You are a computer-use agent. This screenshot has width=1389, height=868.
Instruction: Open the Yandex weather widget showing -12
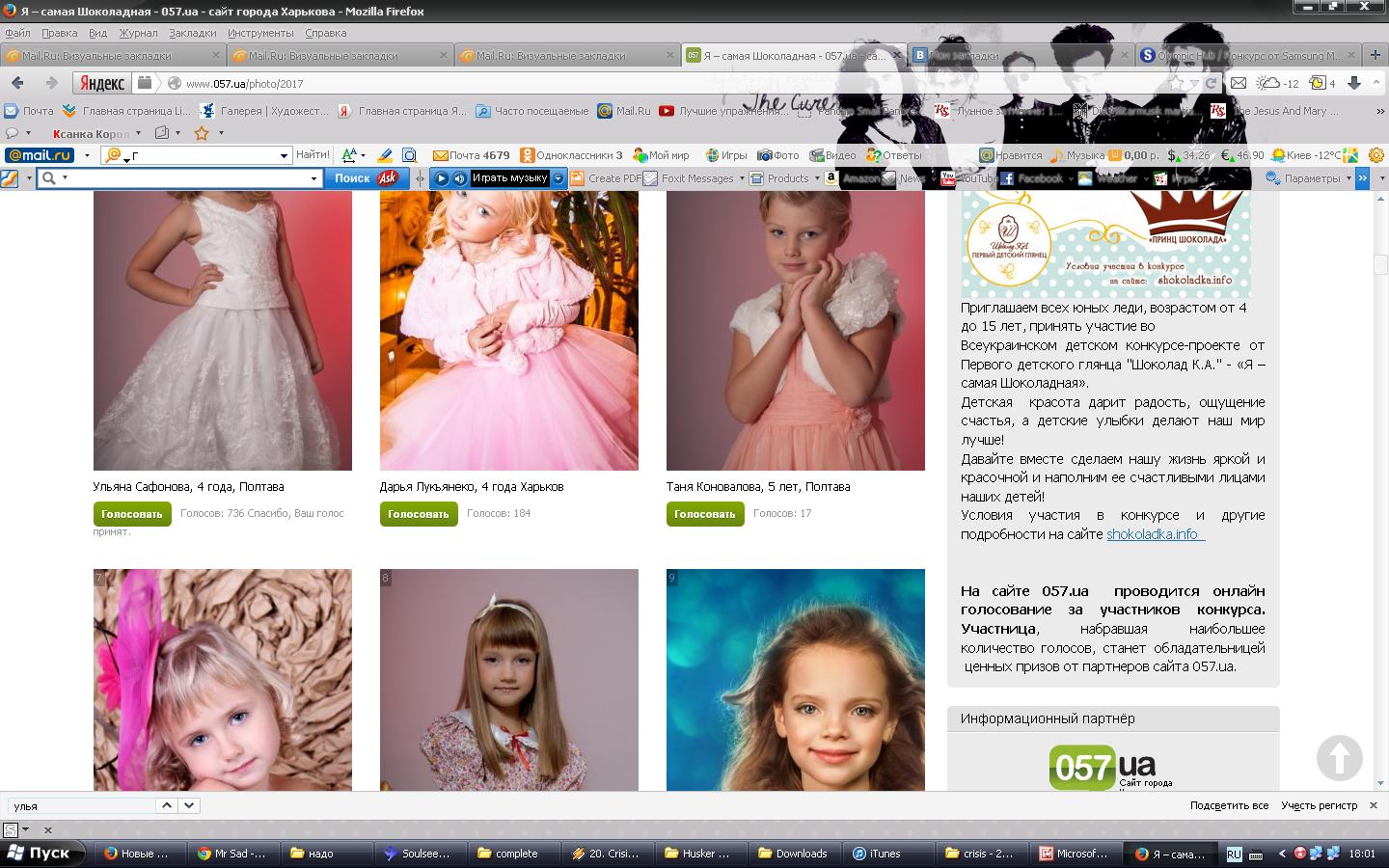[x=1279, y=83]
